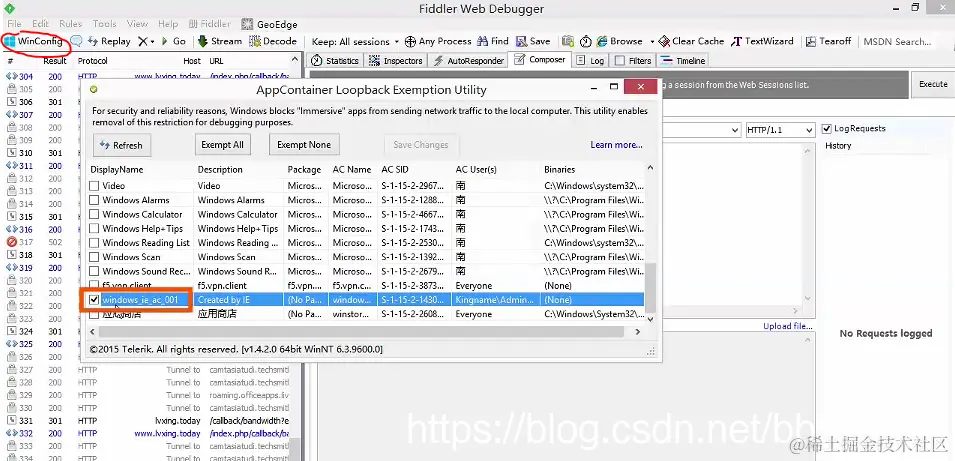Click the comment speech bubble icon
Image resolution: width=955 pixels, height=461 pixels.
click(77, 41)
